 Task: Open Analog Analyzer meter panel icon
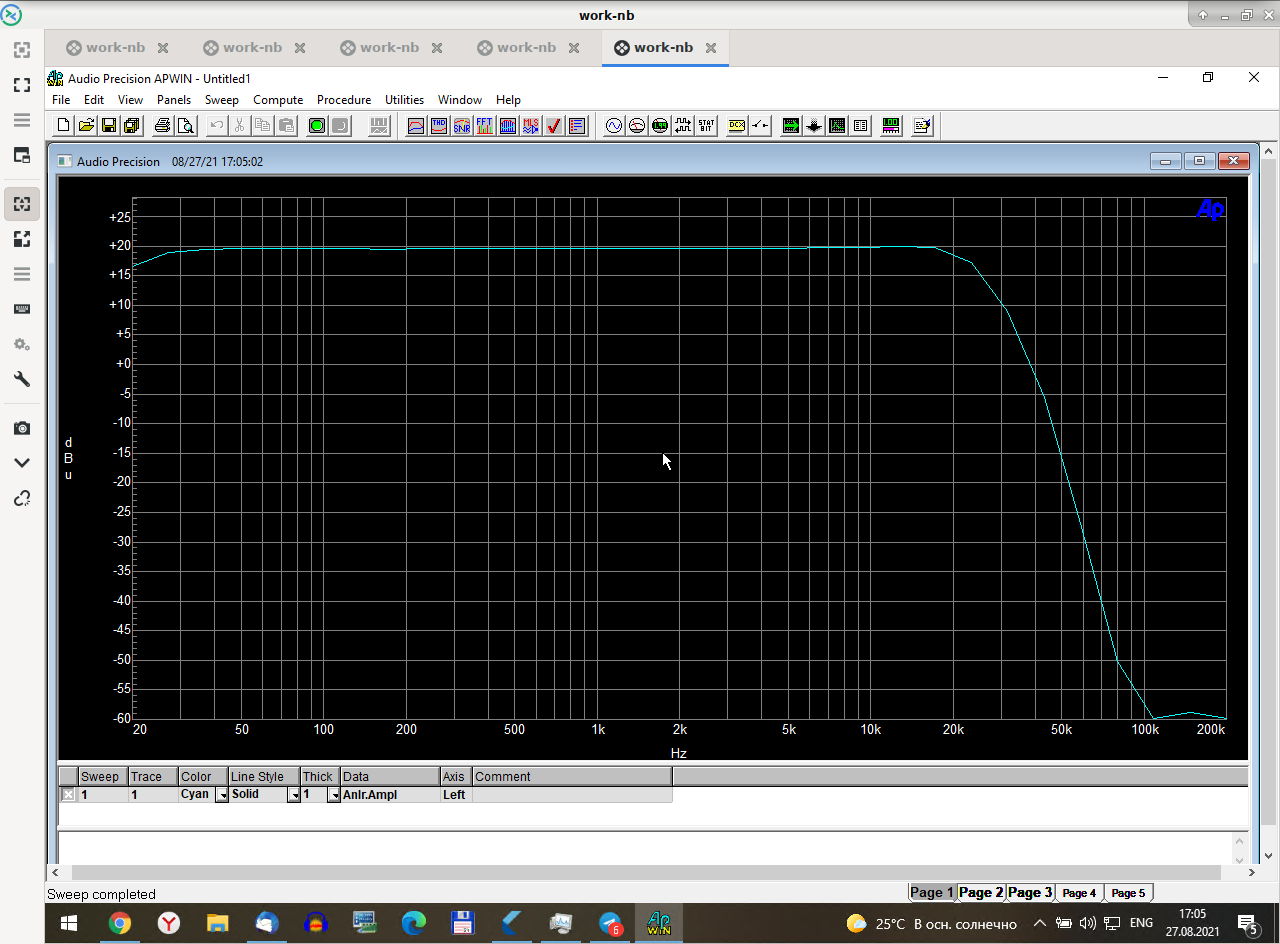tap(637, 125)
